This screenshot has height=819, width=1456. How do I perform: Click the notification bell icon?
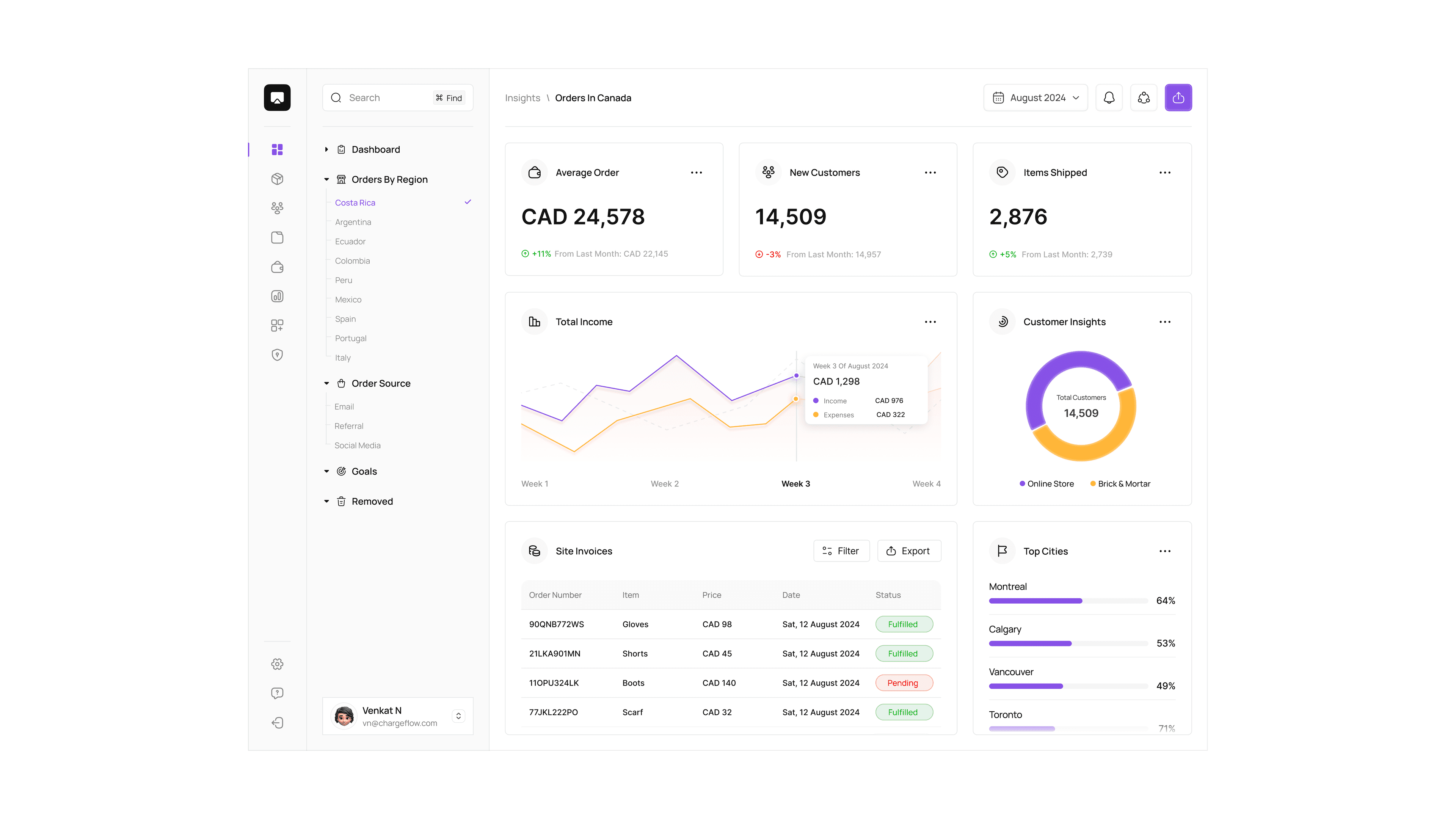1108,98
